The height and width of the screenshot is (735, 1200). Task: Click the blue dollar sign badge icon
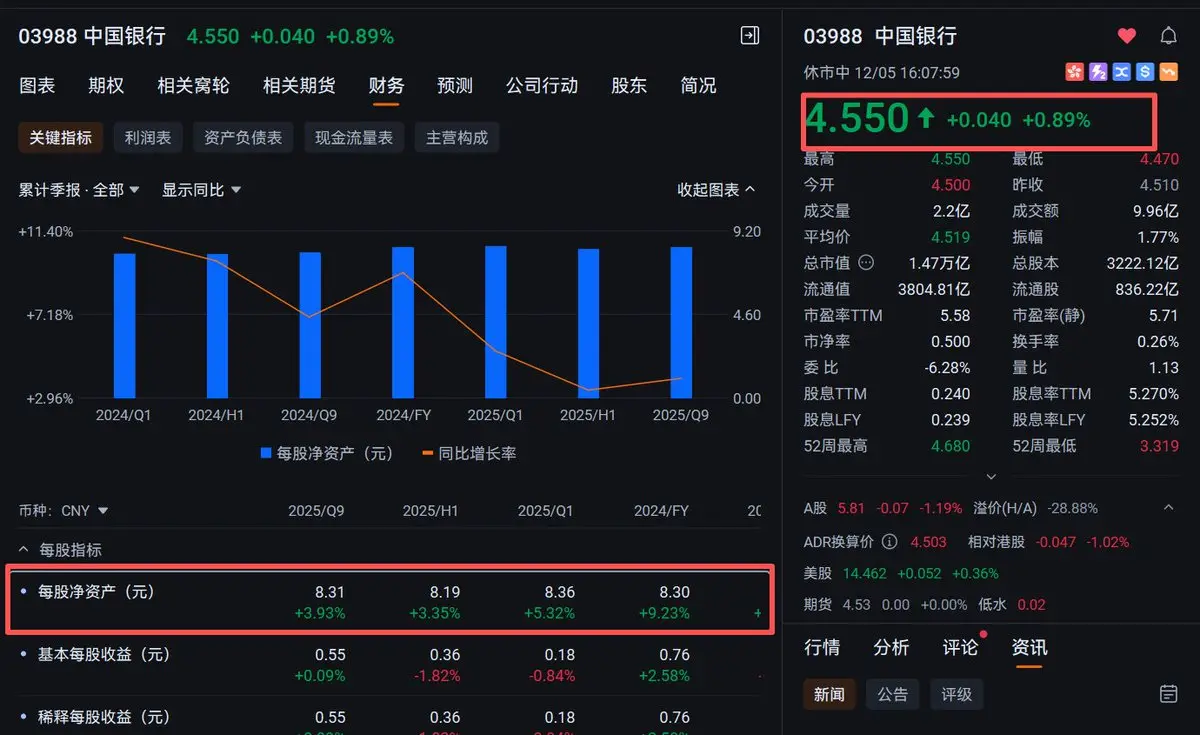tap(1144, 72)
